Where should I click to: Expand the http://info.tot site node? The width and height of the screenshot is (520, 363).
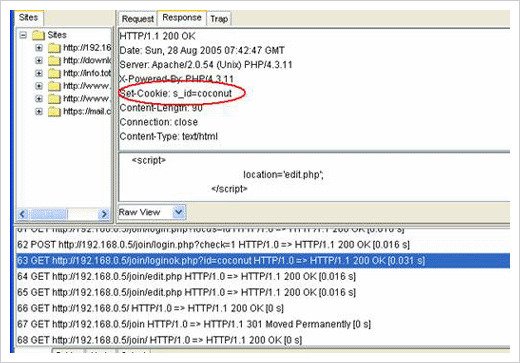[39, 73]
